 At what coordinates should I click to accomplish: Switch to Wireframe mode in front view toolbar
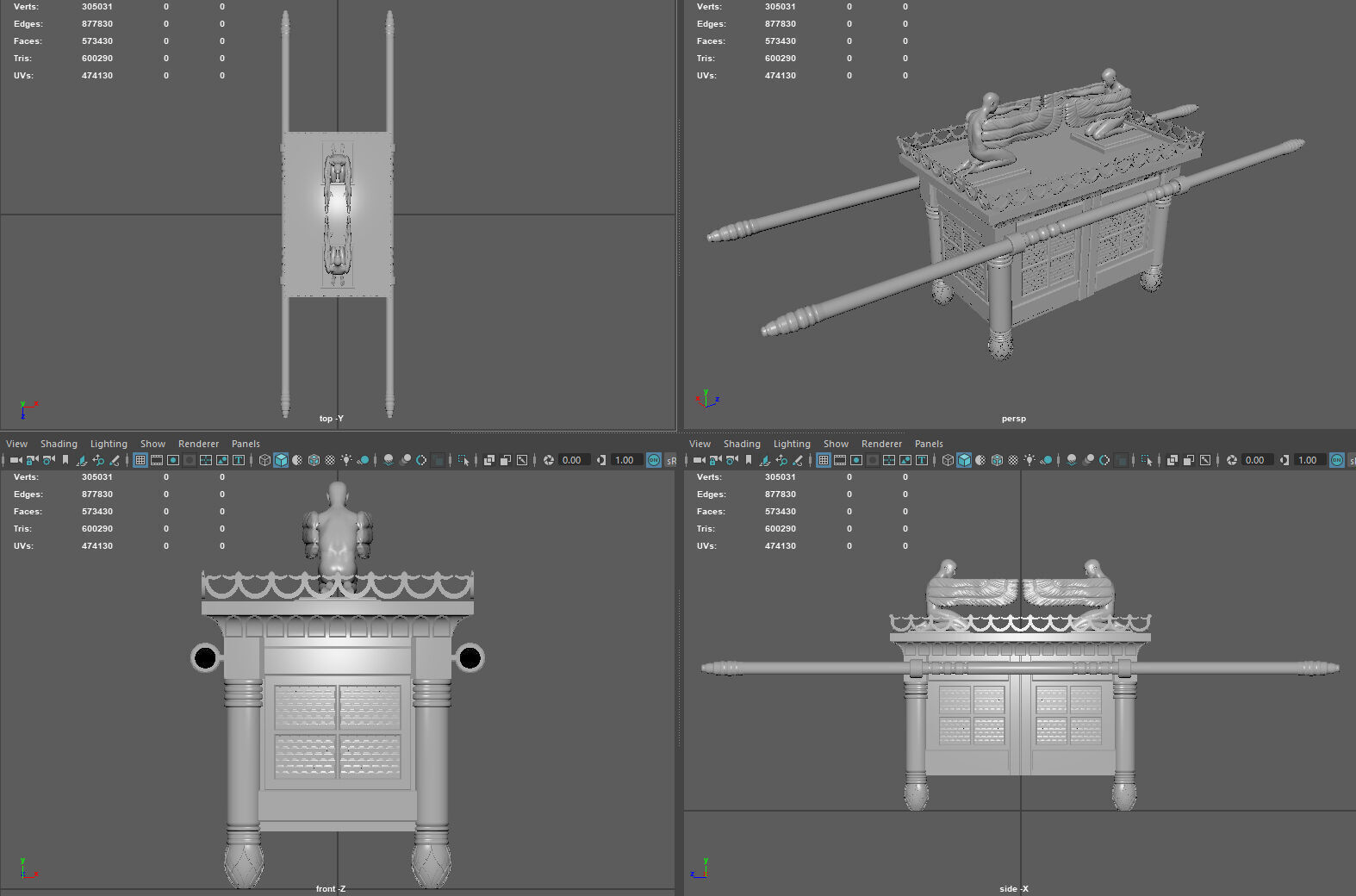[x=264, y=460]
